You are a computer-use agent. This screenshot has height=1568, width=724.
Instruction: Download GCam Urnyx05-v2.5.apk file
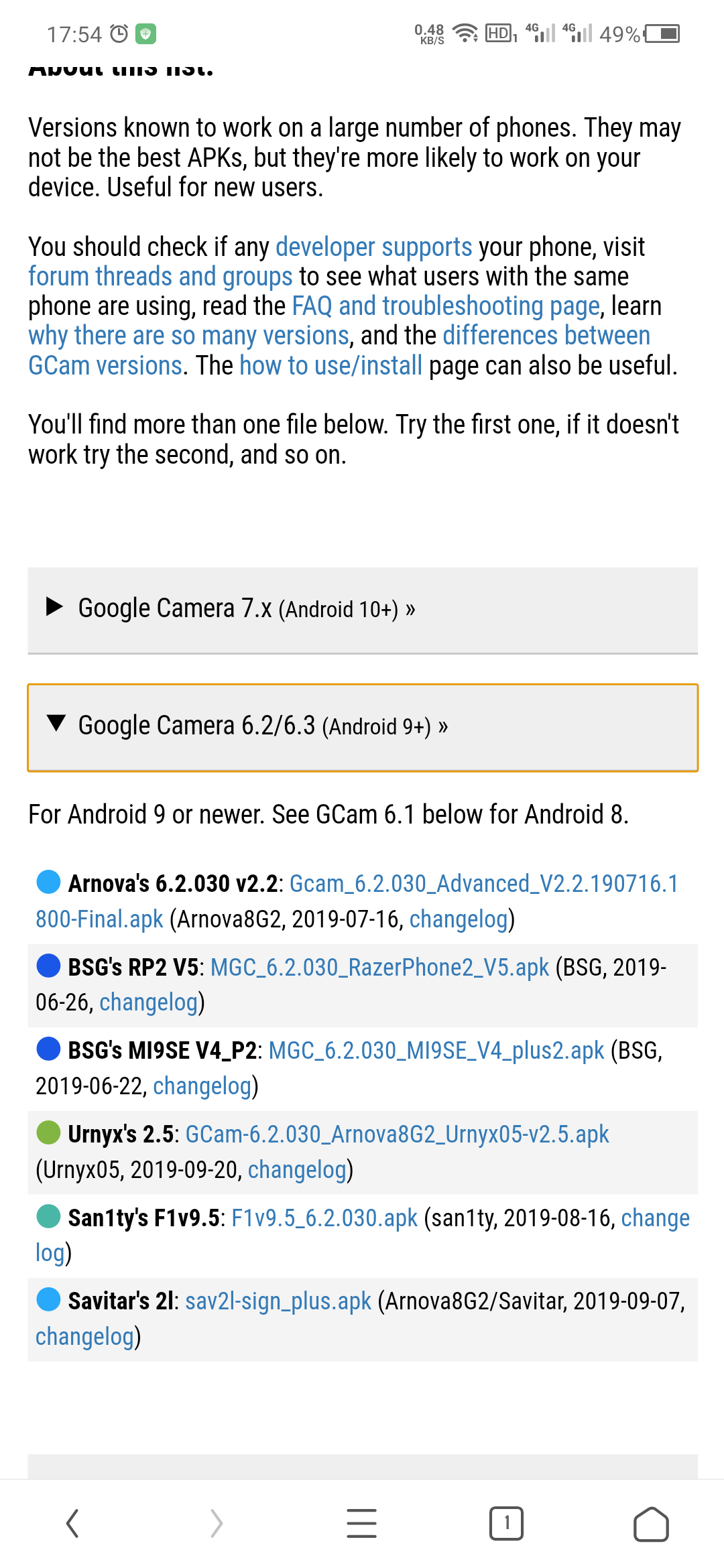pyautogui.click(x=397, y=1134)
